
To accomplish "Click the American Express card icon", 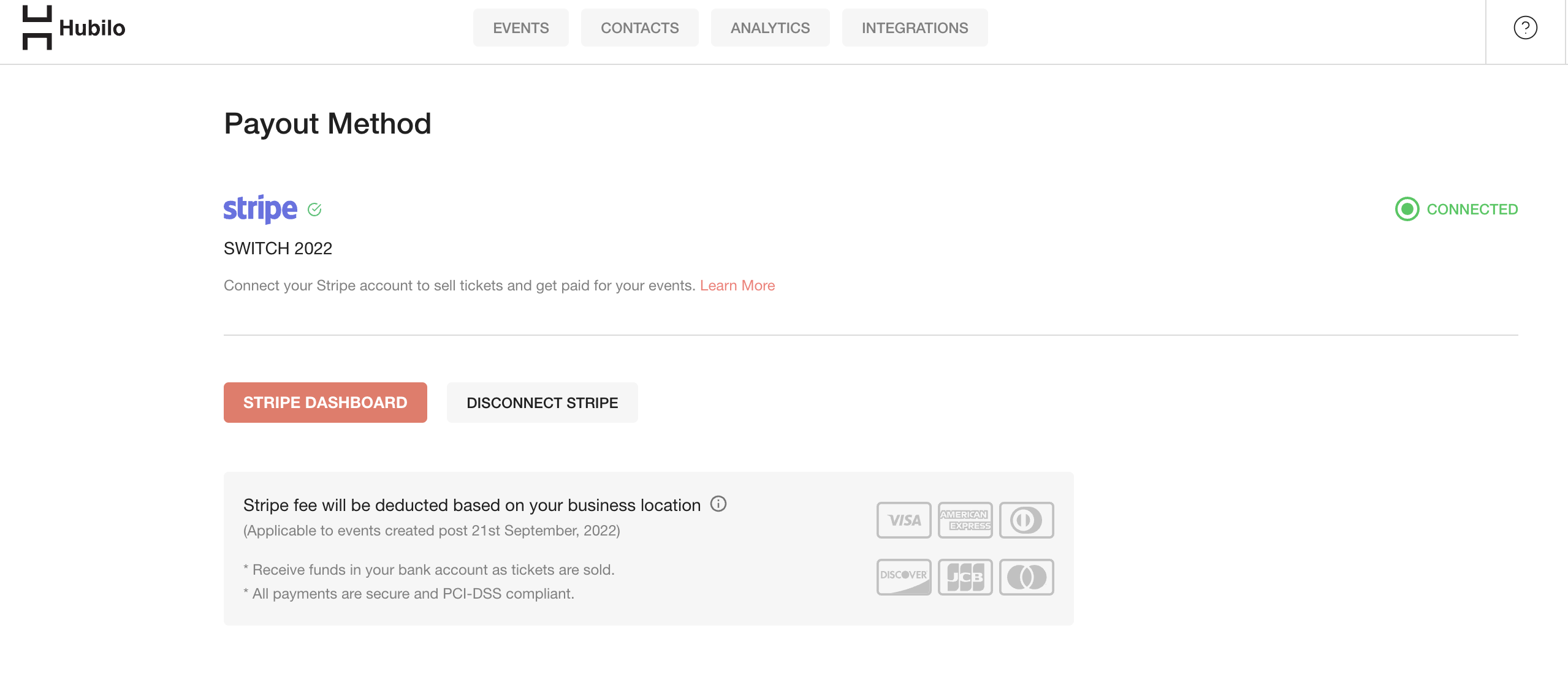I will tap(965, 520).
